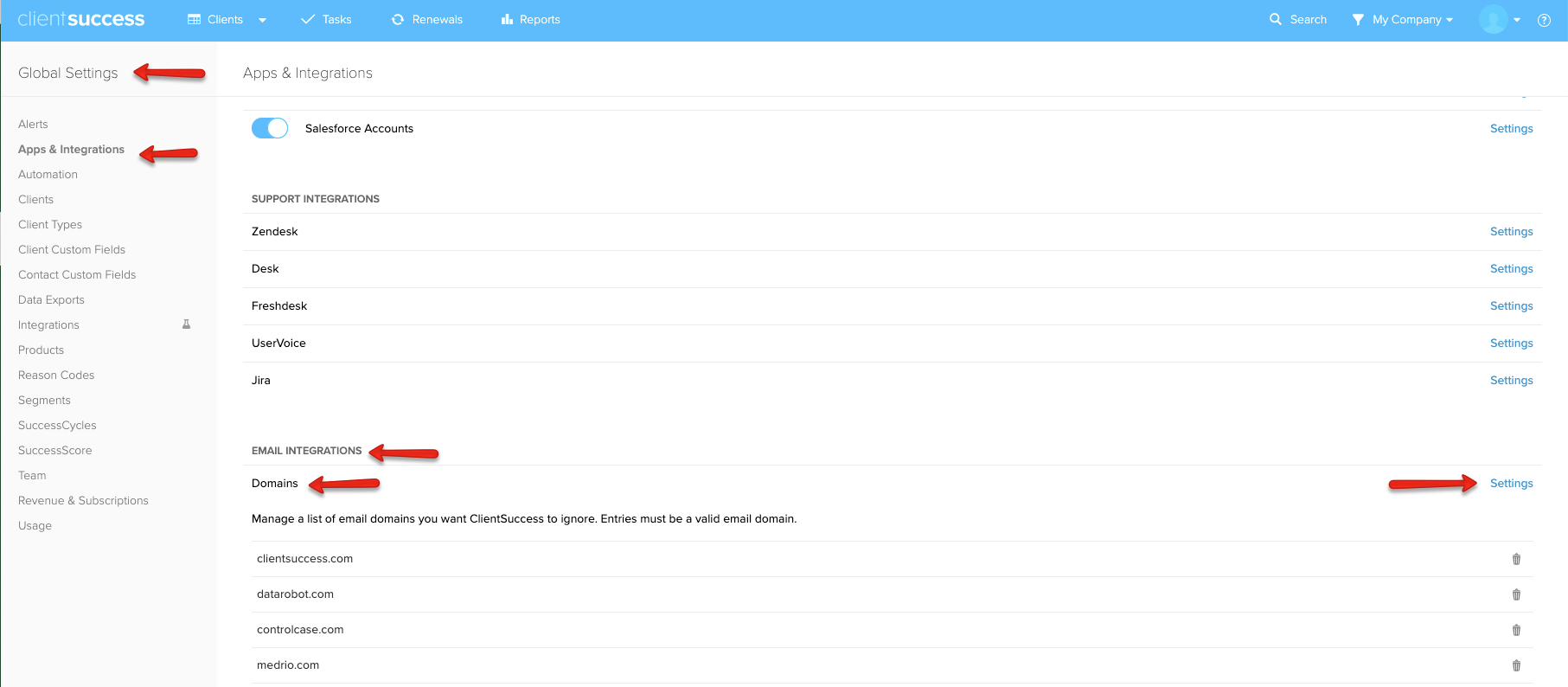Select Revenue & Subscriptions in sidebar

pos(83,500)
